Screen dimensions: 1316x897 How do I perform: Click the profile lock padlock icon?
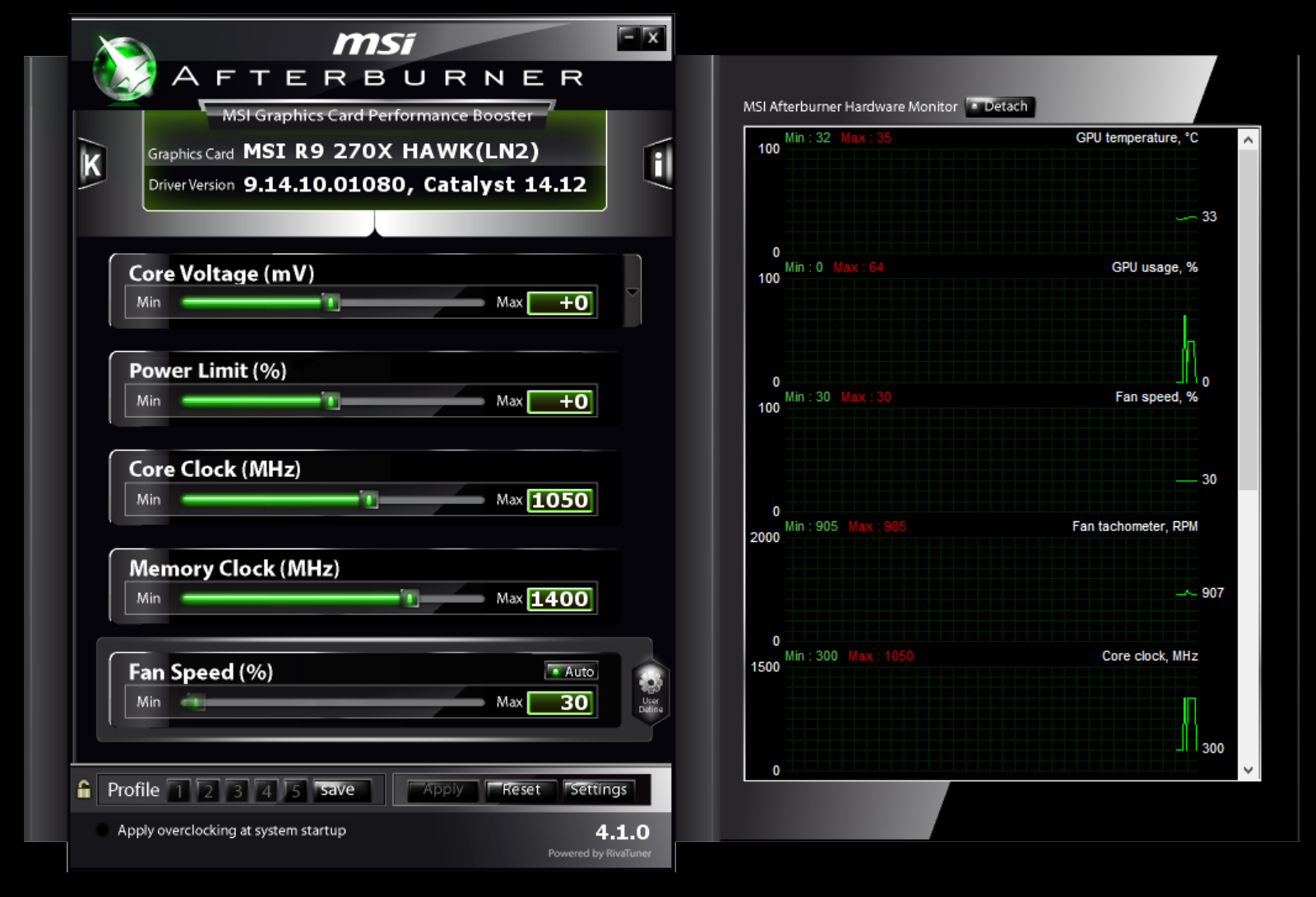83,789
